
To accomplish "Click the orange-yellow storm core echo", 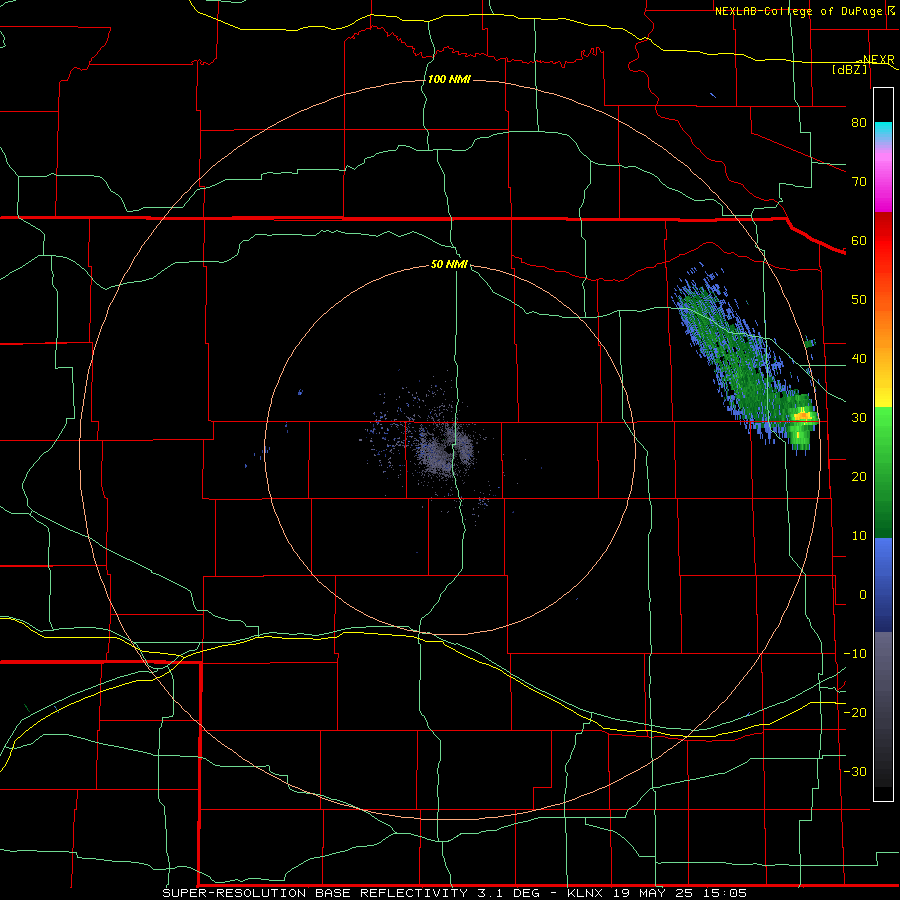I will (x=802, y=415).
